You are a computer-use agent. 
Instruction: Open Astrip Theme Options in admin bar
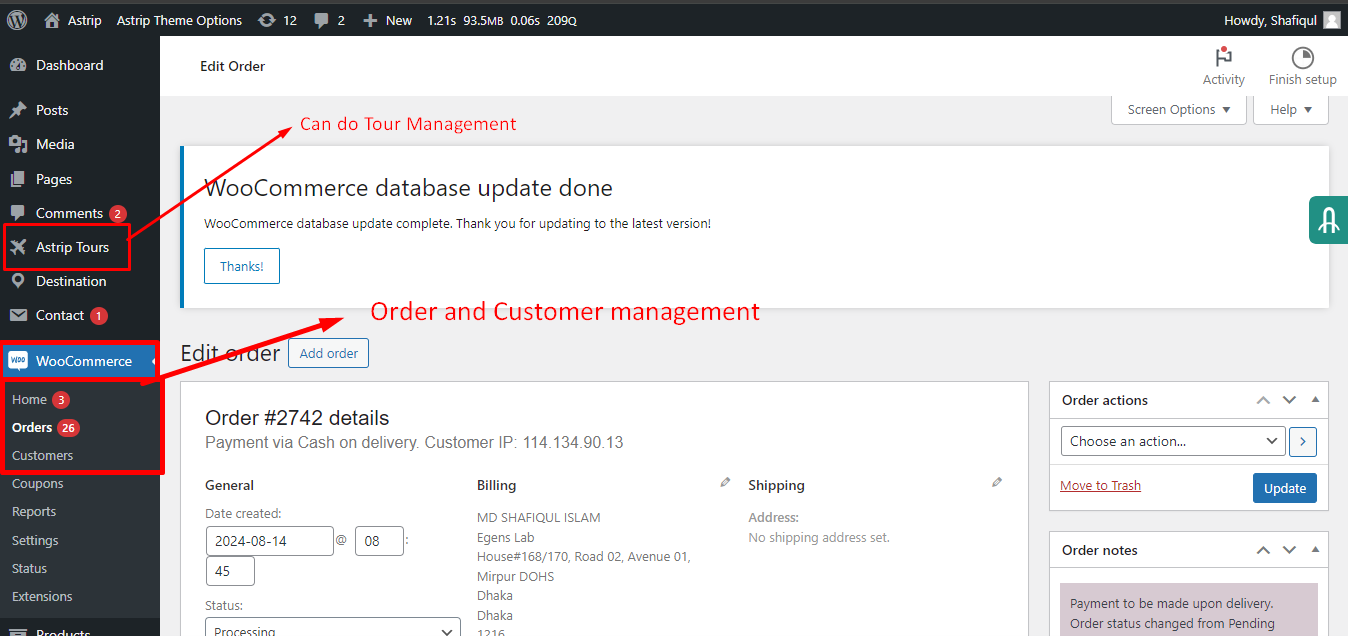point(179,20)
